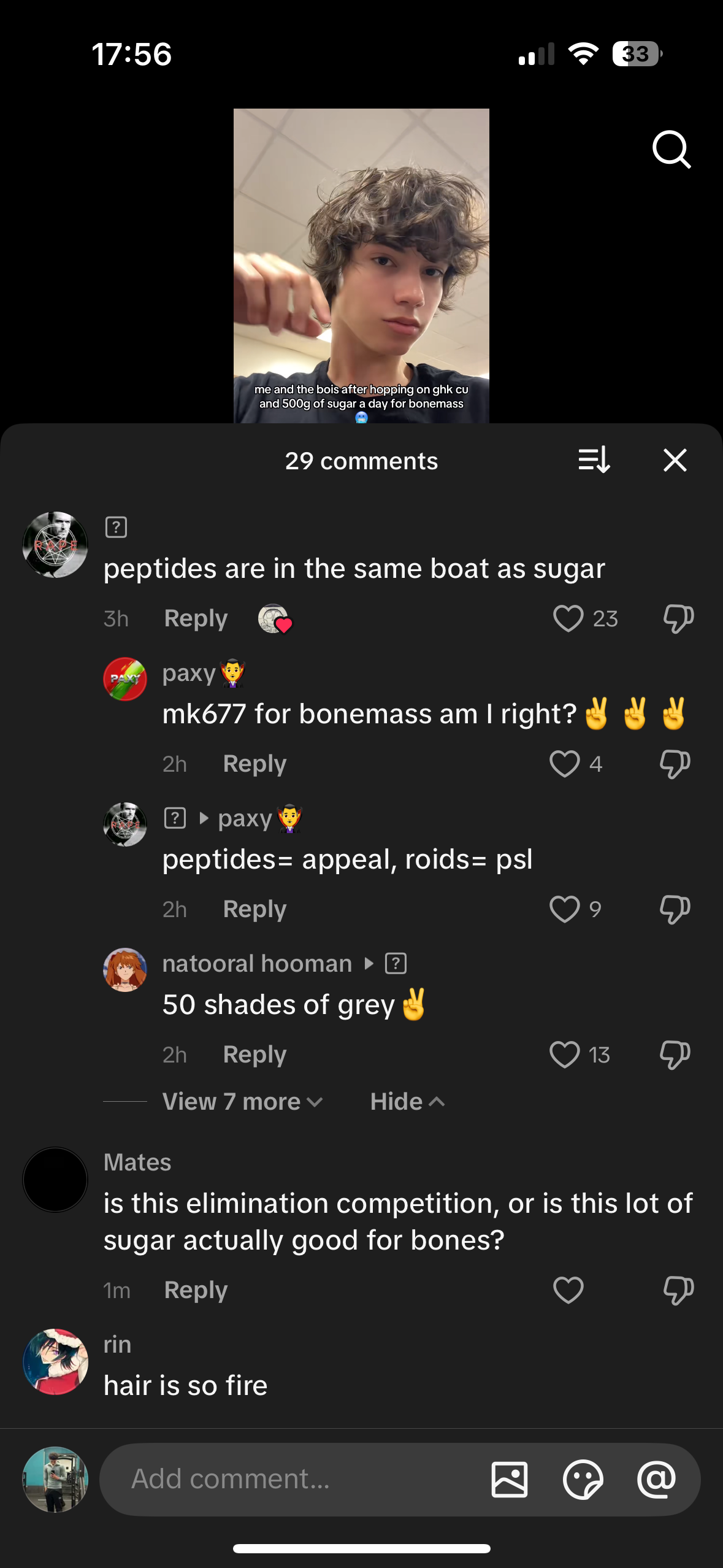Reply to the Mates comment
Viewport: 723px width, 1568px height.
point(196,1289)
